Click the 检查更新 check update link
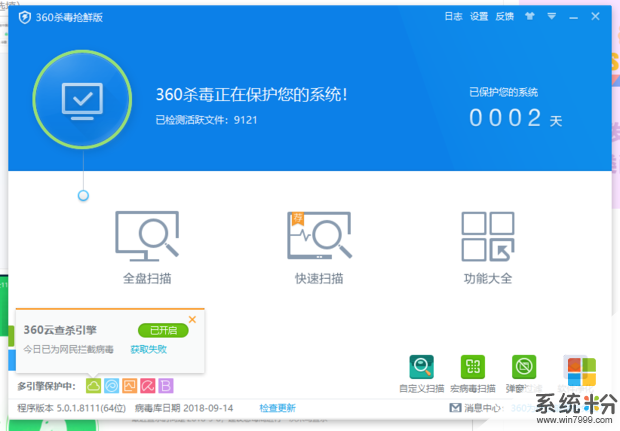 point(278,408)
